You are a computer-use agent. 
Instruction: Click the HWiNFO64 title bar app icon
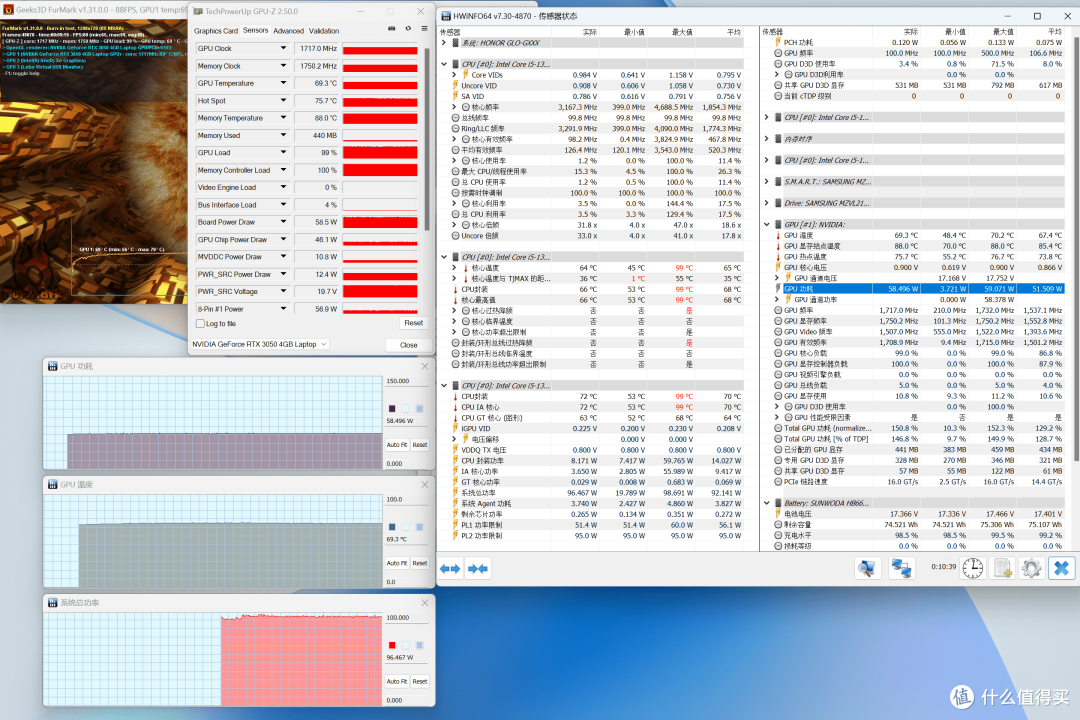446,16
